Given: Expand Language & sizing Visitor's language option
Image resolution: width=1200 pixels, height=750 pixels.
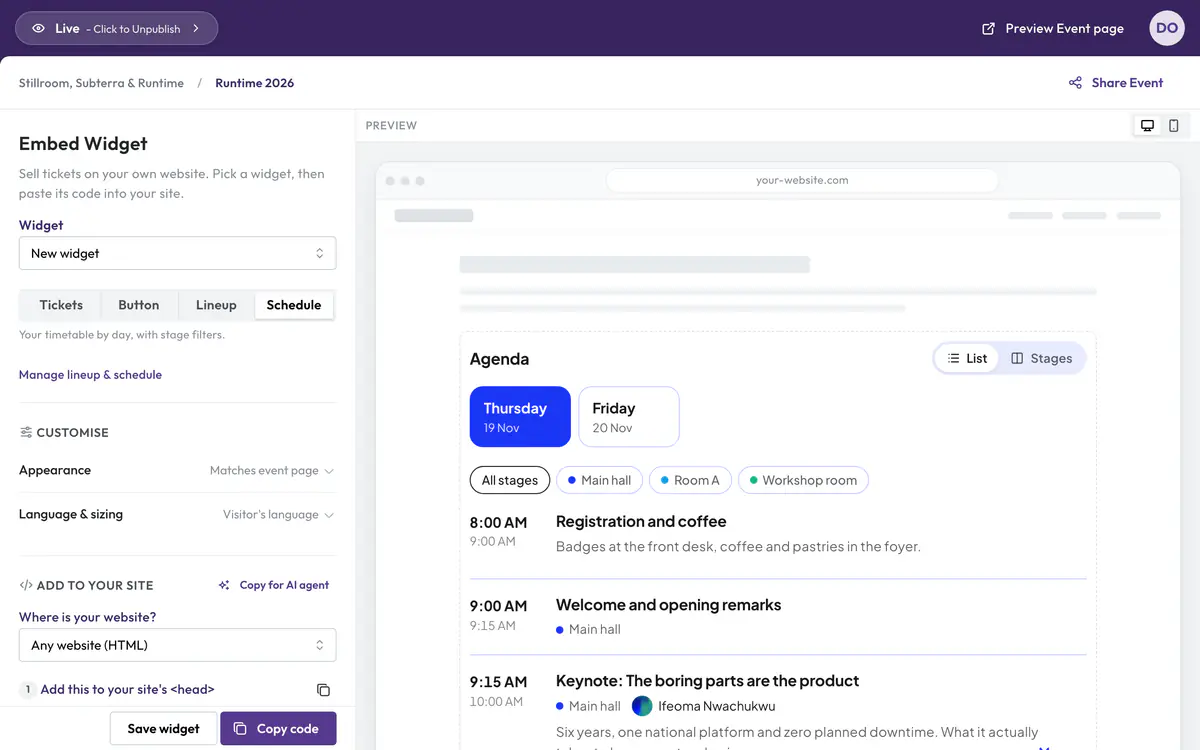Looking at the screenshot, I should point(177,514).
